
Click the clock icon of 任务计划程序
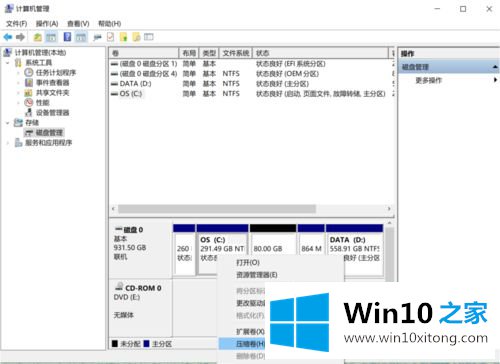click(x=29, y=72)
